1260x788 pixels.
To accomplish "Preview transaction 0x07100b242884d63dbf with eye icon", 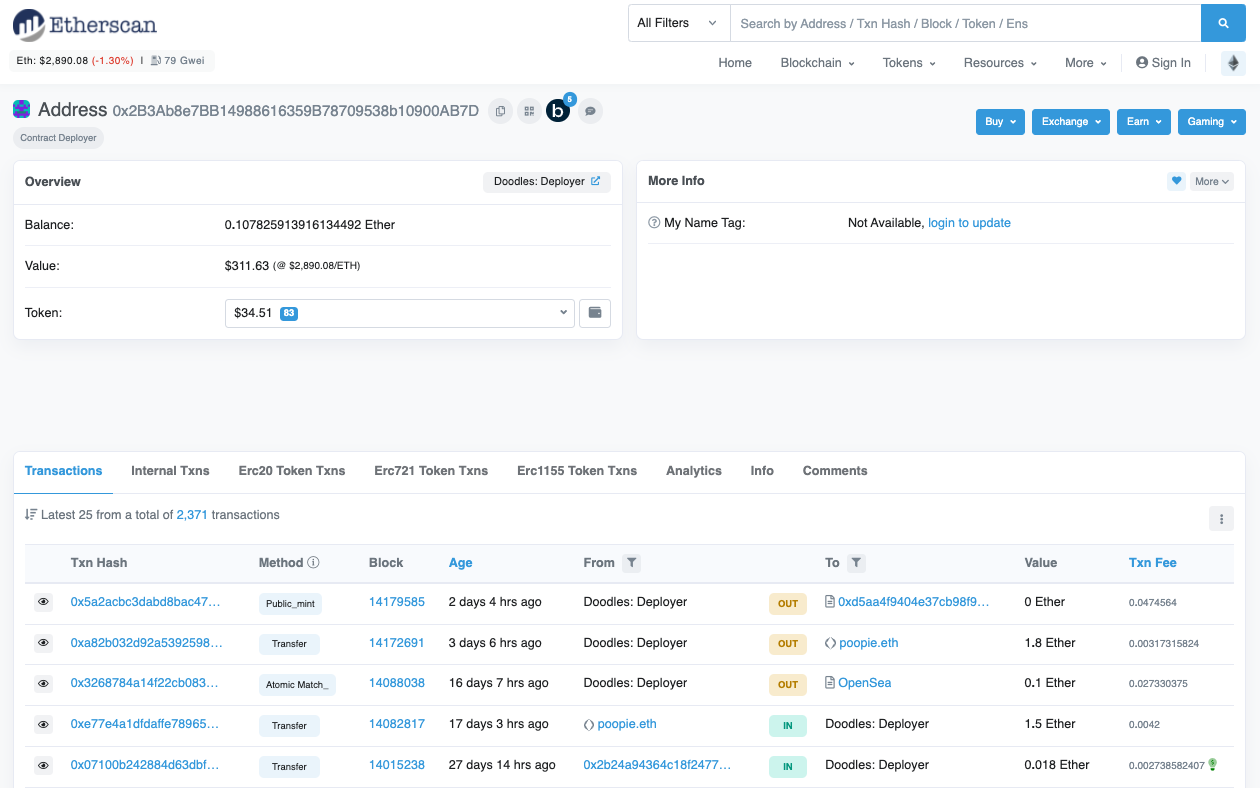I will pos(43,765).
